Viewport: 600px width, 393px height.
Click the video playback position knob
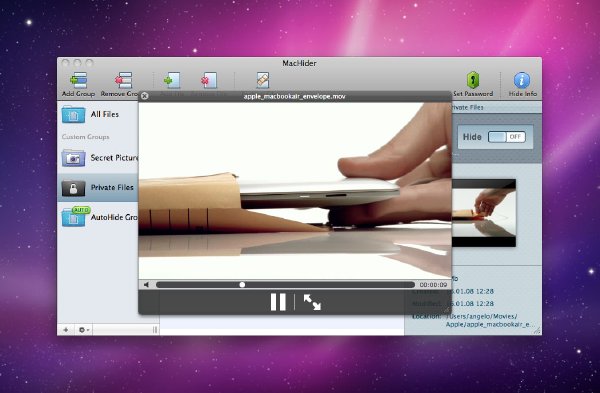[242, 285]
